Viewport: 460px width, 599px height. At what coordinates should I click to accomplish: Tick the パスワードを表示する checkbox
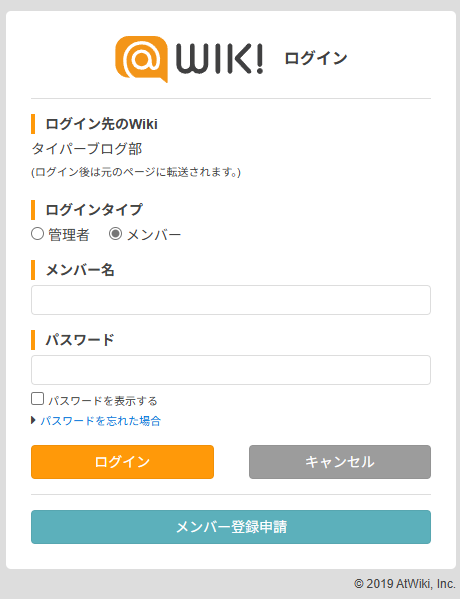(37, 398)
